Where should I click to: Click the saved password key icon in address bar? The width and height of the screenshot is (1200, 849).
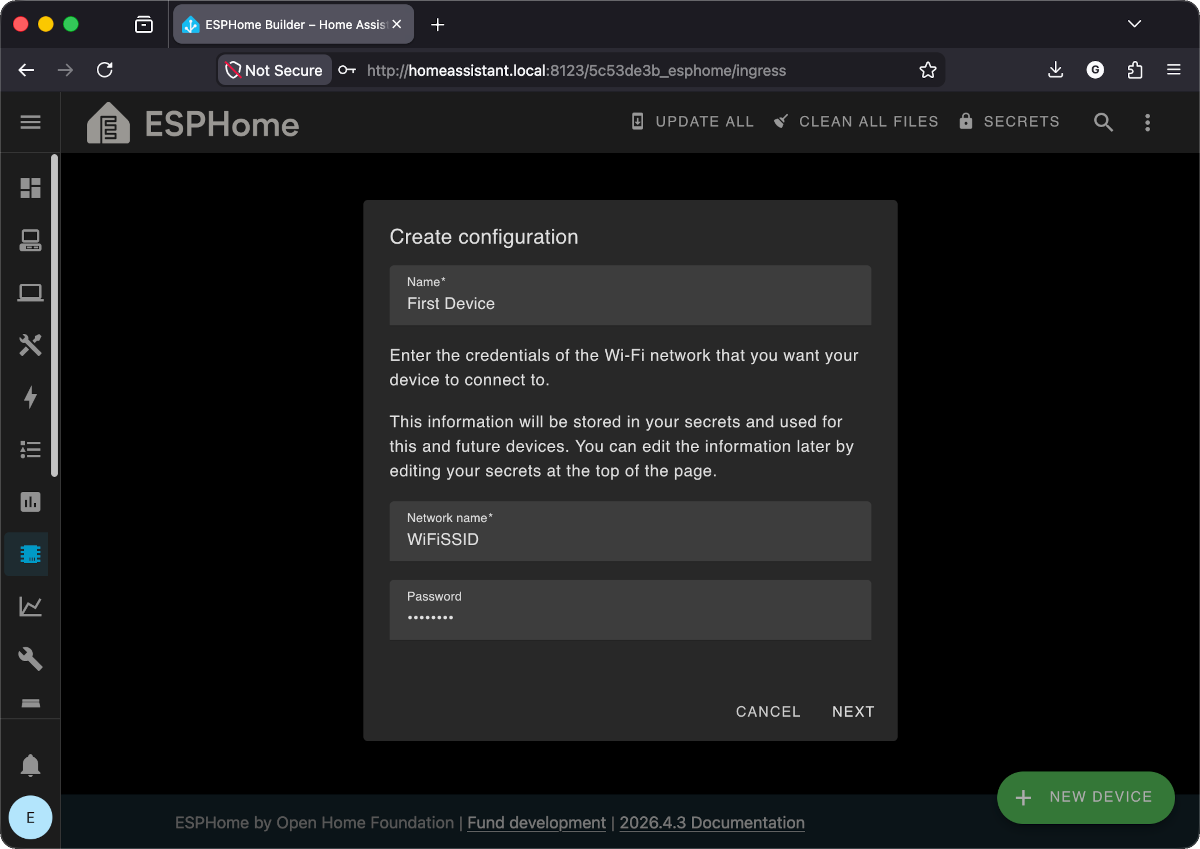click(346, 70)
